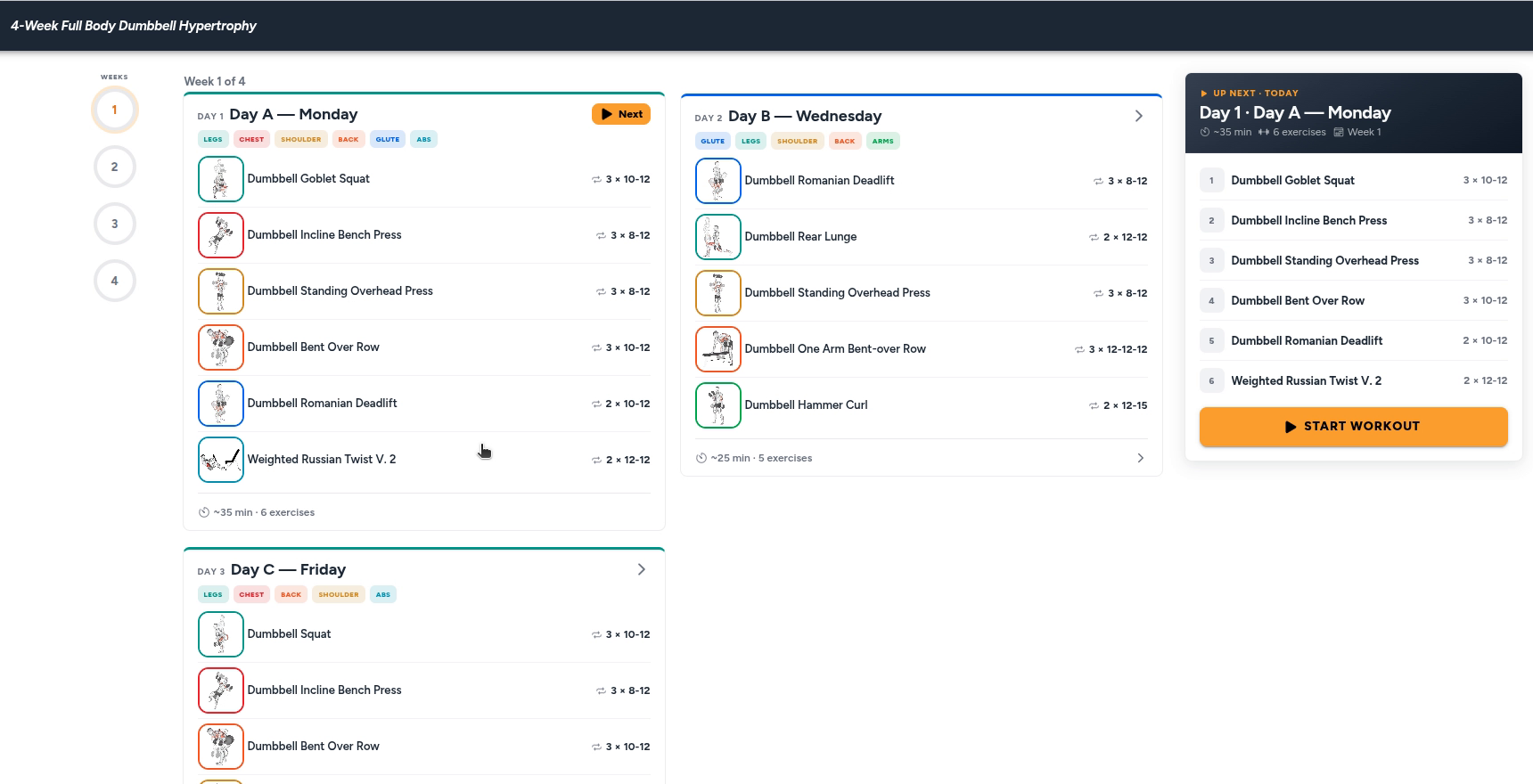This screenshot has height=784, width=1533.
Task: Click the Dumbbell Hammer Curl thumbnail
Action: click(x=718, y=405)
